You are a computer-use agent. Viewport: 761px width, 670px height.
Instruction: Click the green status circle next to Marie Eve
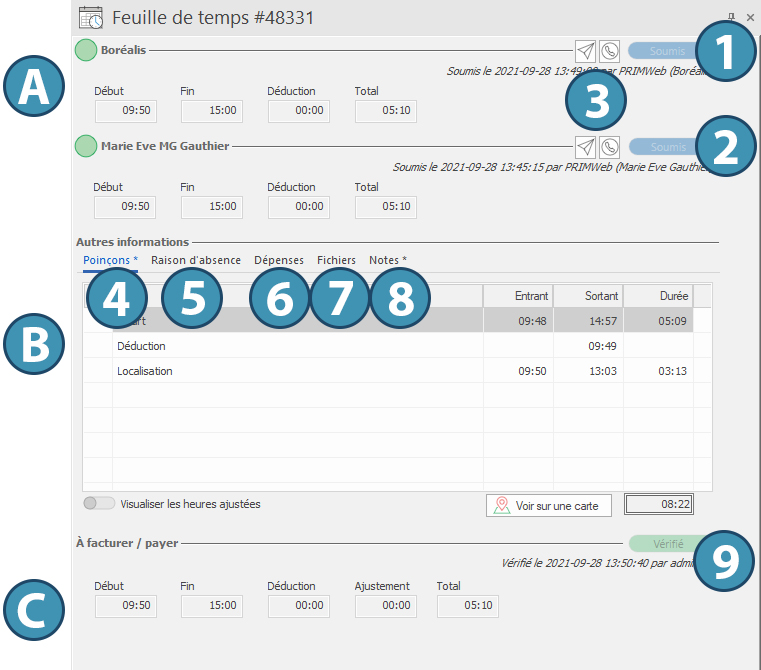tap(86, 146)
